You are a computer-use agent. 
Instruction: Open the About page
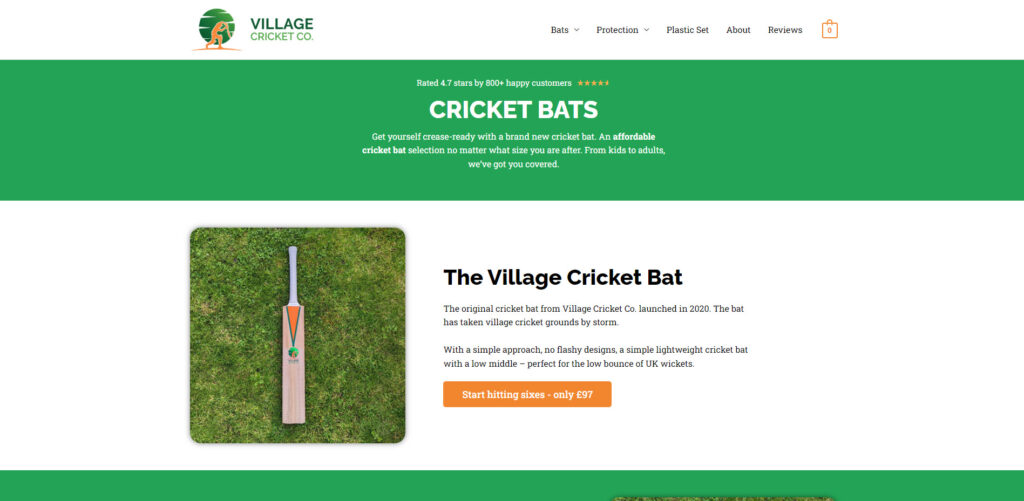pos(738,30)
